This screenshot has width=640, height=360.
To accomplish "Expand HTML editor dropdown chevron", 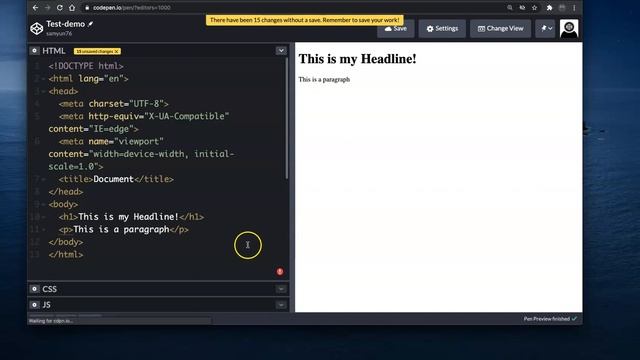I will point(281,51).
